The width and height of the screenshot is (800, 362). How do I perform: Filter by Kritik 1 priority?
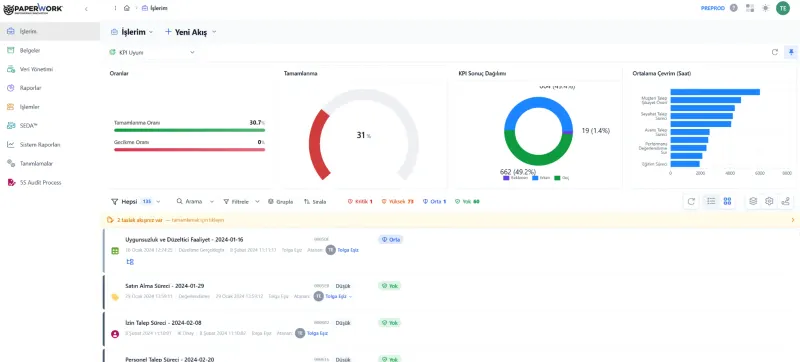[360, 201]
